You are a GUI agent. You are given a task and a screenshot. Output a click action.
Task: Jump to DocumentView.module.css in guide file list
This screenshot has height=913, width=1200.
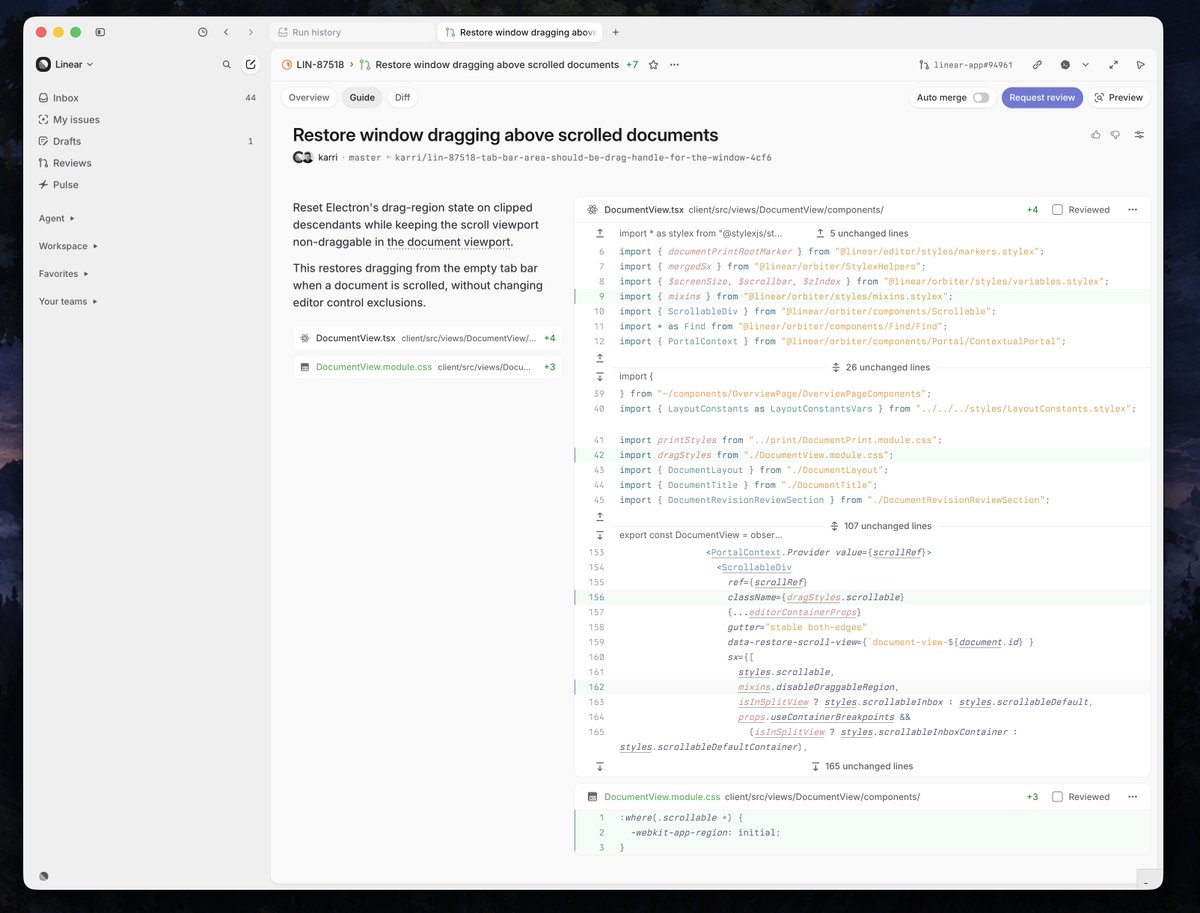click(427, 367)
